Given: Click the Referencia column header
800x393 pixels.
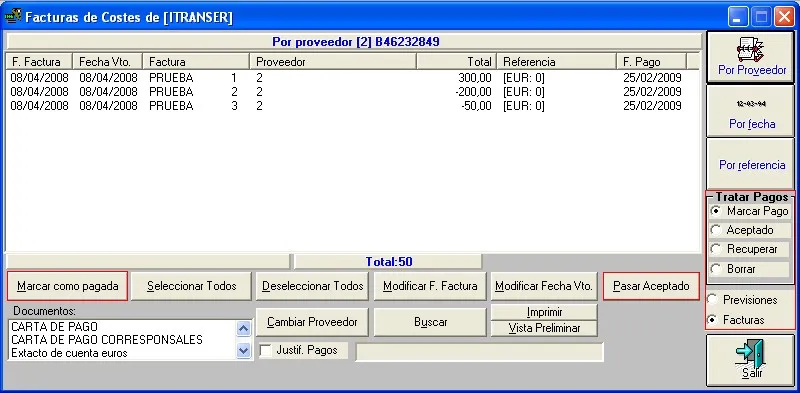Looking at the screenshot, I should click(x=557, y=62).
